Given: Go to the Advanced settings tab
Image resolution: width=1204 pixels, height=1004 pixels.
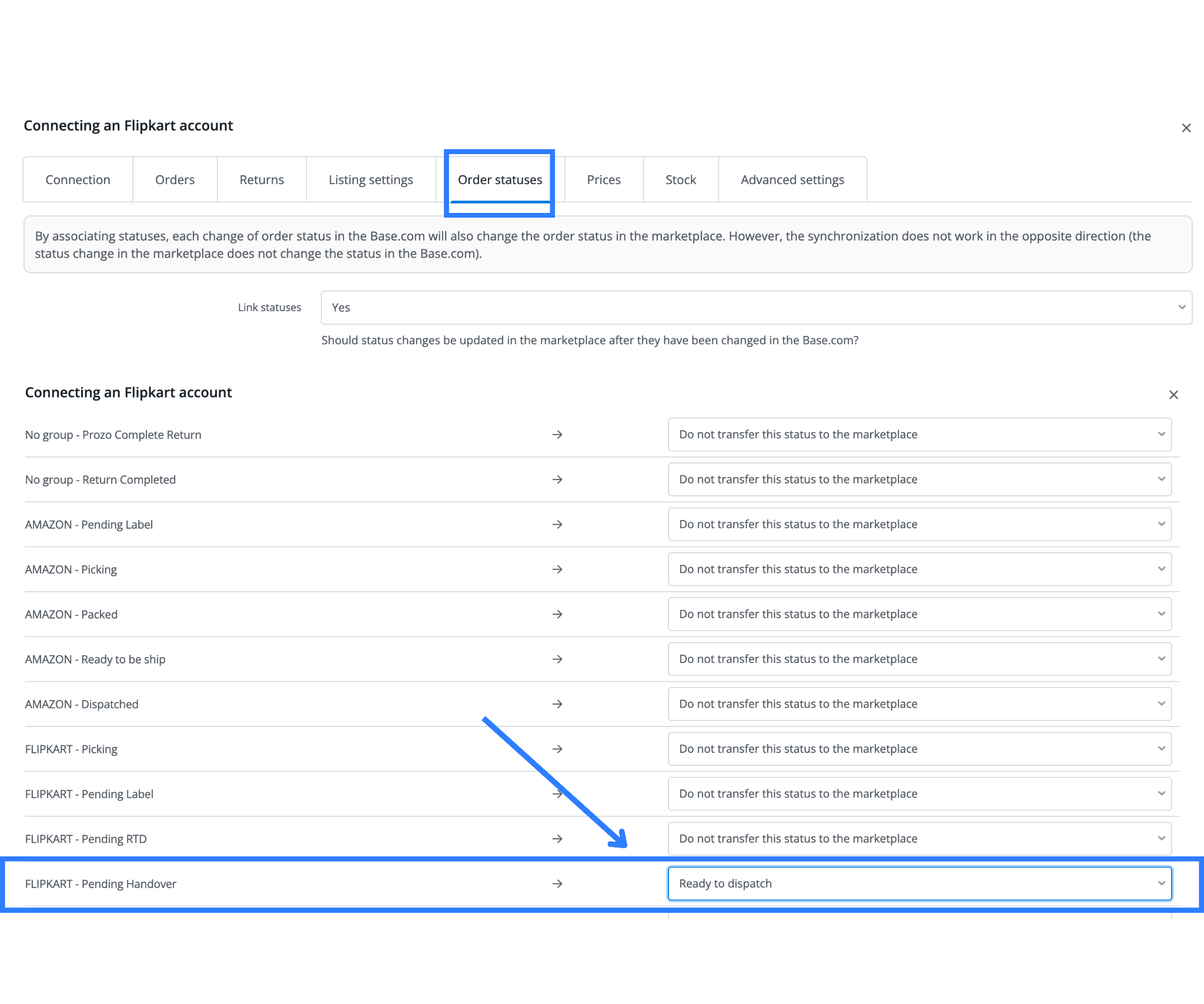Looking at the screenshot, I should pos(792,180).
